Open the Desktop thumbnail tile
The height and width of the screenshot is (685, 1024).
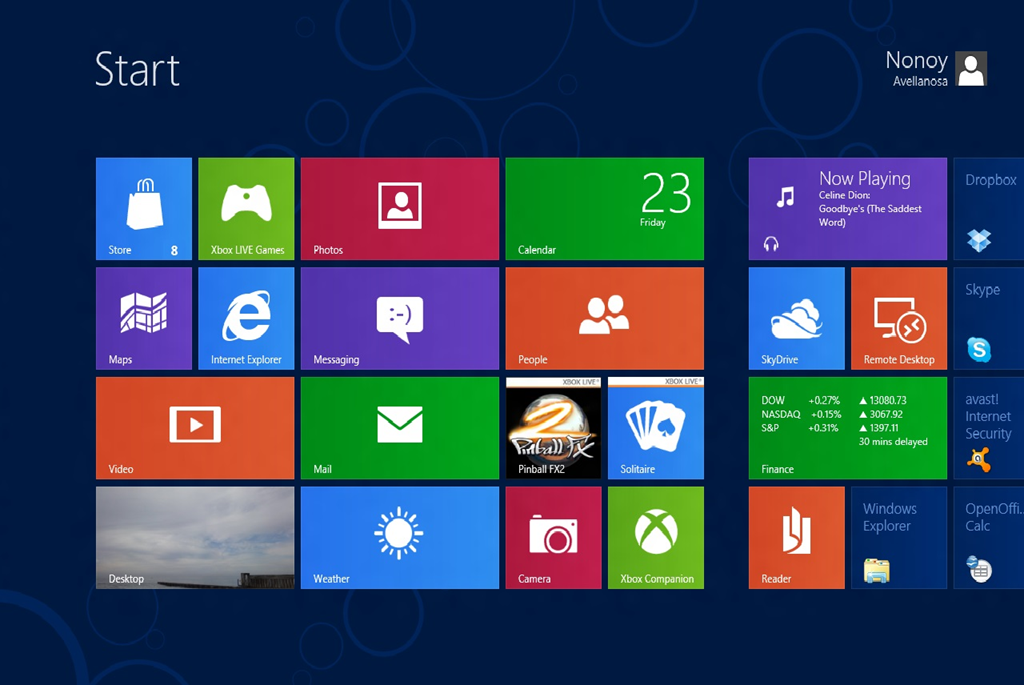195,537
